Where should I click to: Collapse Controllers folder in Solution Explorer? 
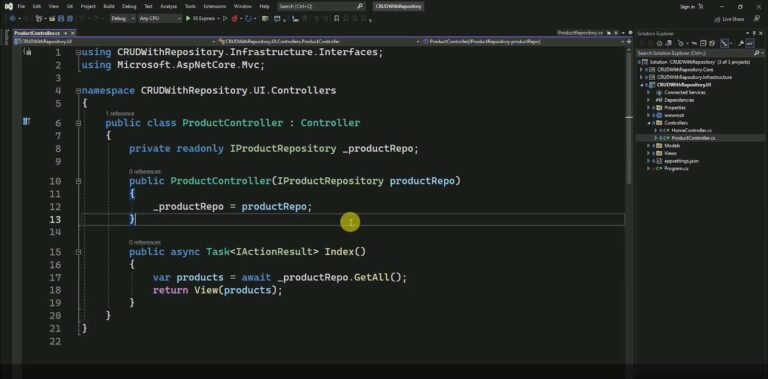coord(648,123)
